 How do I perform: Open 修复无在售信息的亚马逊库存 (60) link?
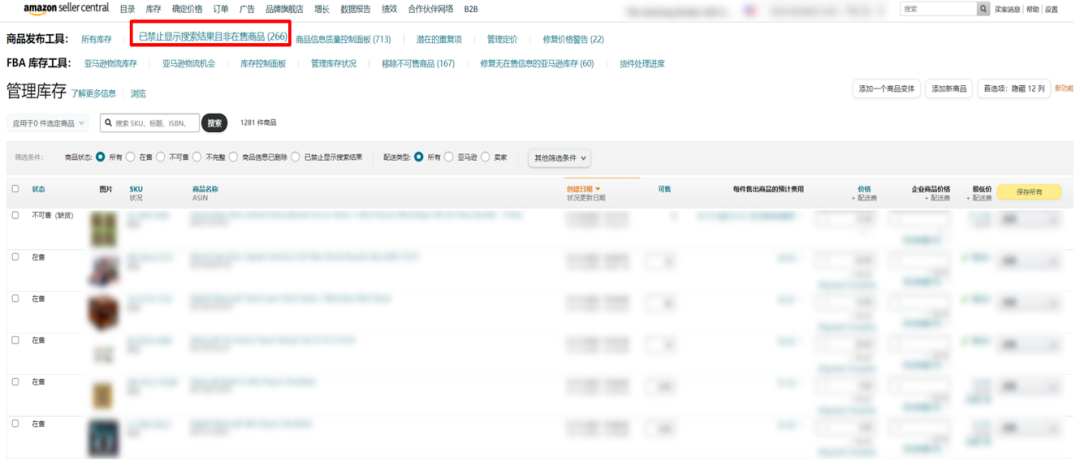537,64
